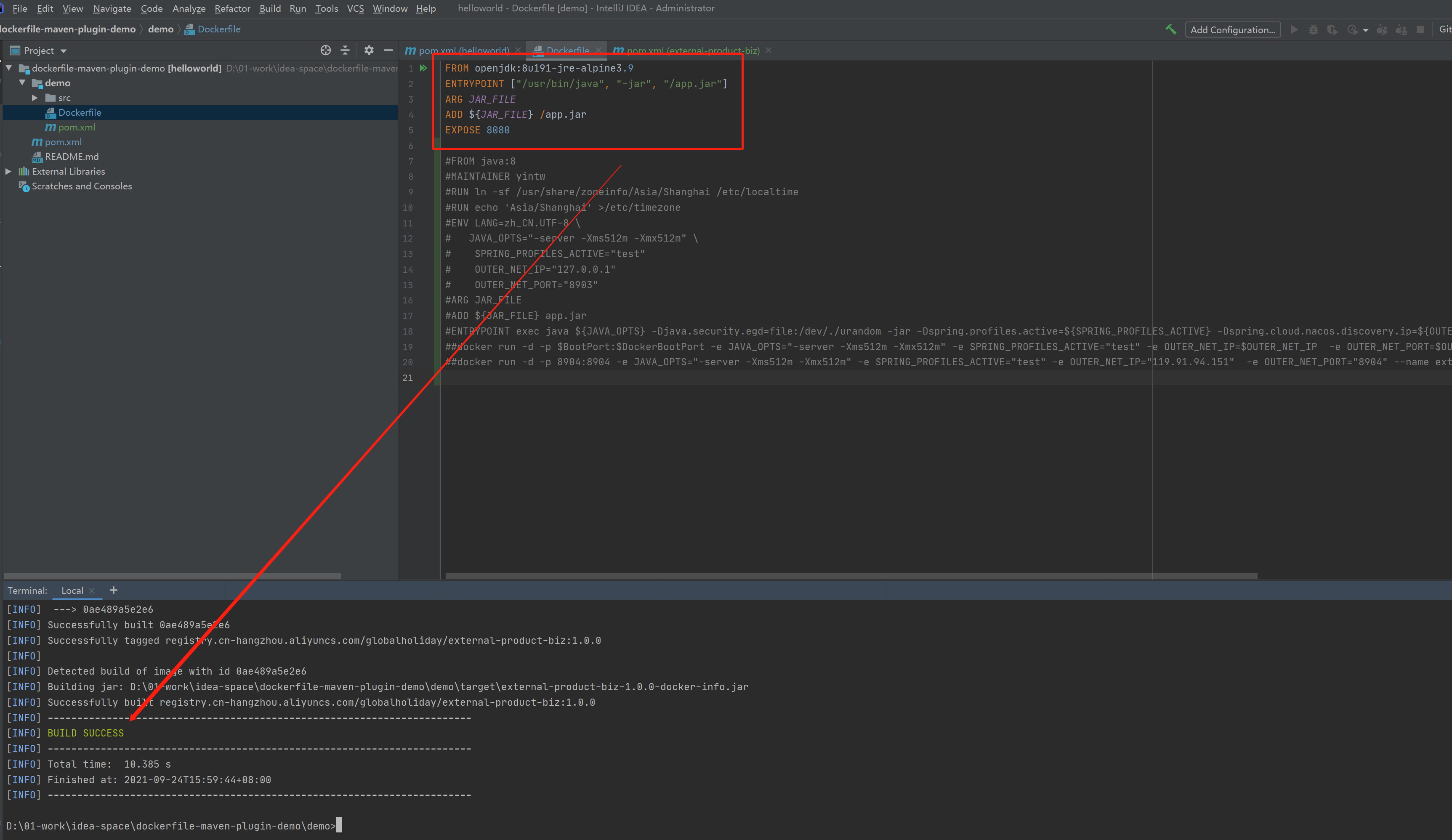The height and width of the screenshot is (840, 1452).
Task: Switch to pom.xml (external-product-biz) tab
Action: 691,50
